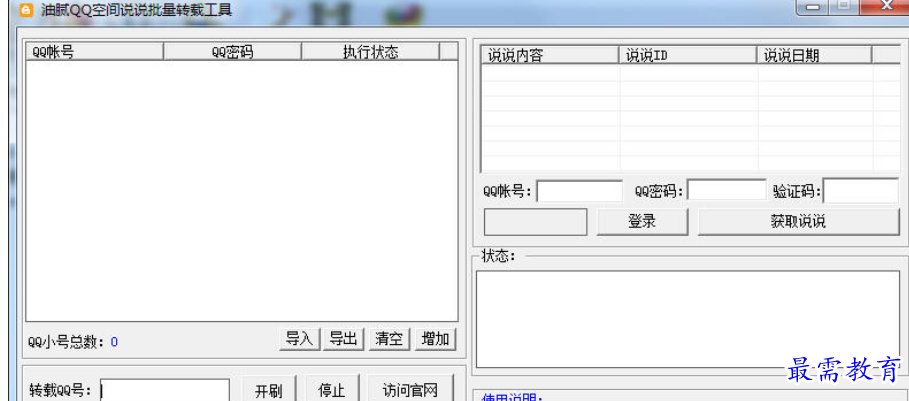The width and height of the screenshot is (909, 401).
Task: Click the 停止 button
Action: click(x=332, y=389)
